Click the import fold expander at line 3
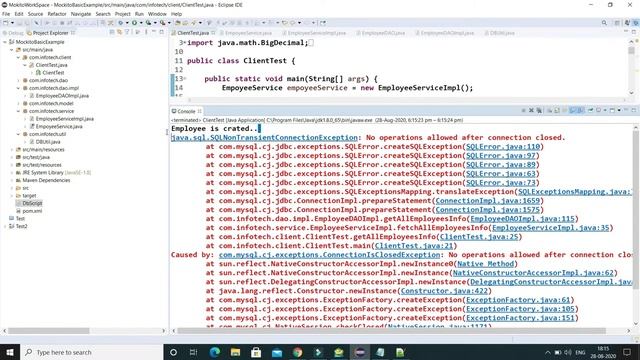 click(x=185, y=42)
